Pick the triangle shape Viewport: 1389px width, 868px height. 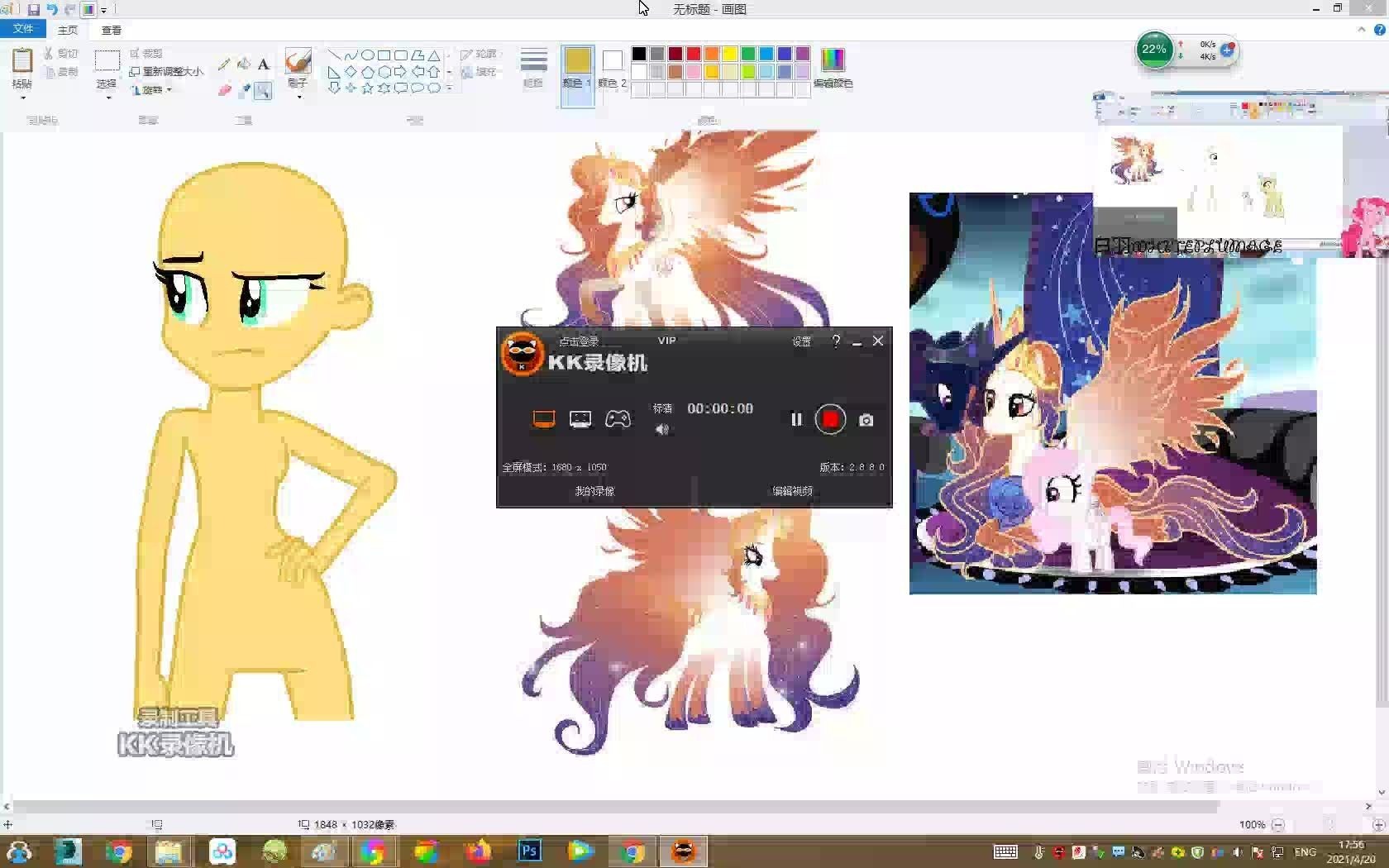[433, 55]
